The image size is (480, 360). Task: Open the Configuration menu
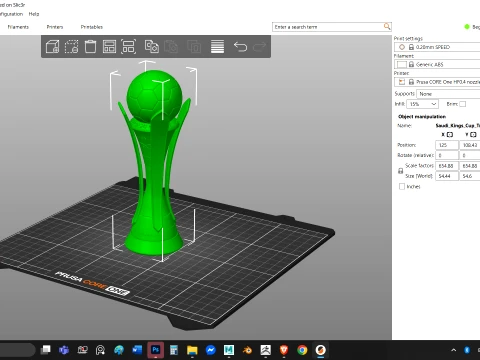point(11,14)
